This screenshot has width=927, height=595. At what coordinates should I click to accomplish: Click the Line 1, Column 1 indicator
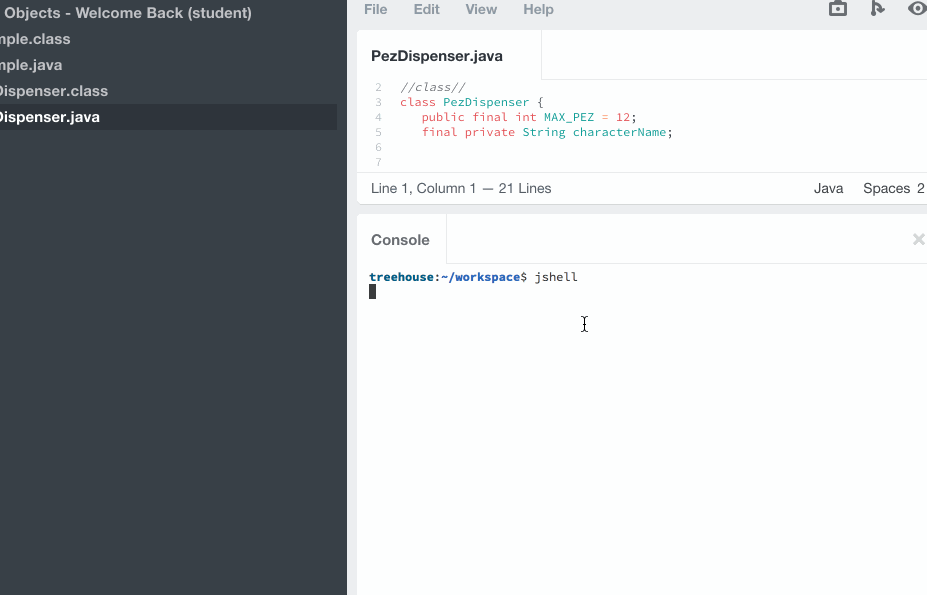[x=460, y=188]
